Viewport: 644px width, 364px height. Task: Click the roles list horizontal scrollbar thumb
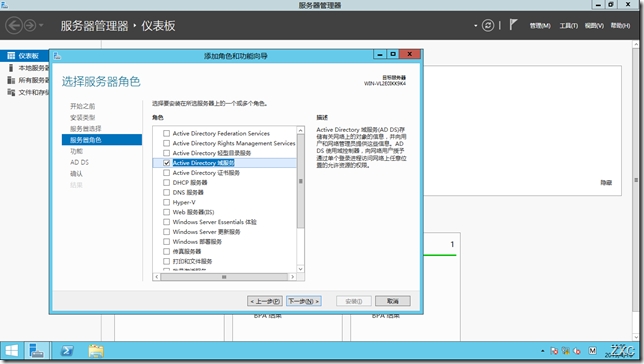click(224, 277)
